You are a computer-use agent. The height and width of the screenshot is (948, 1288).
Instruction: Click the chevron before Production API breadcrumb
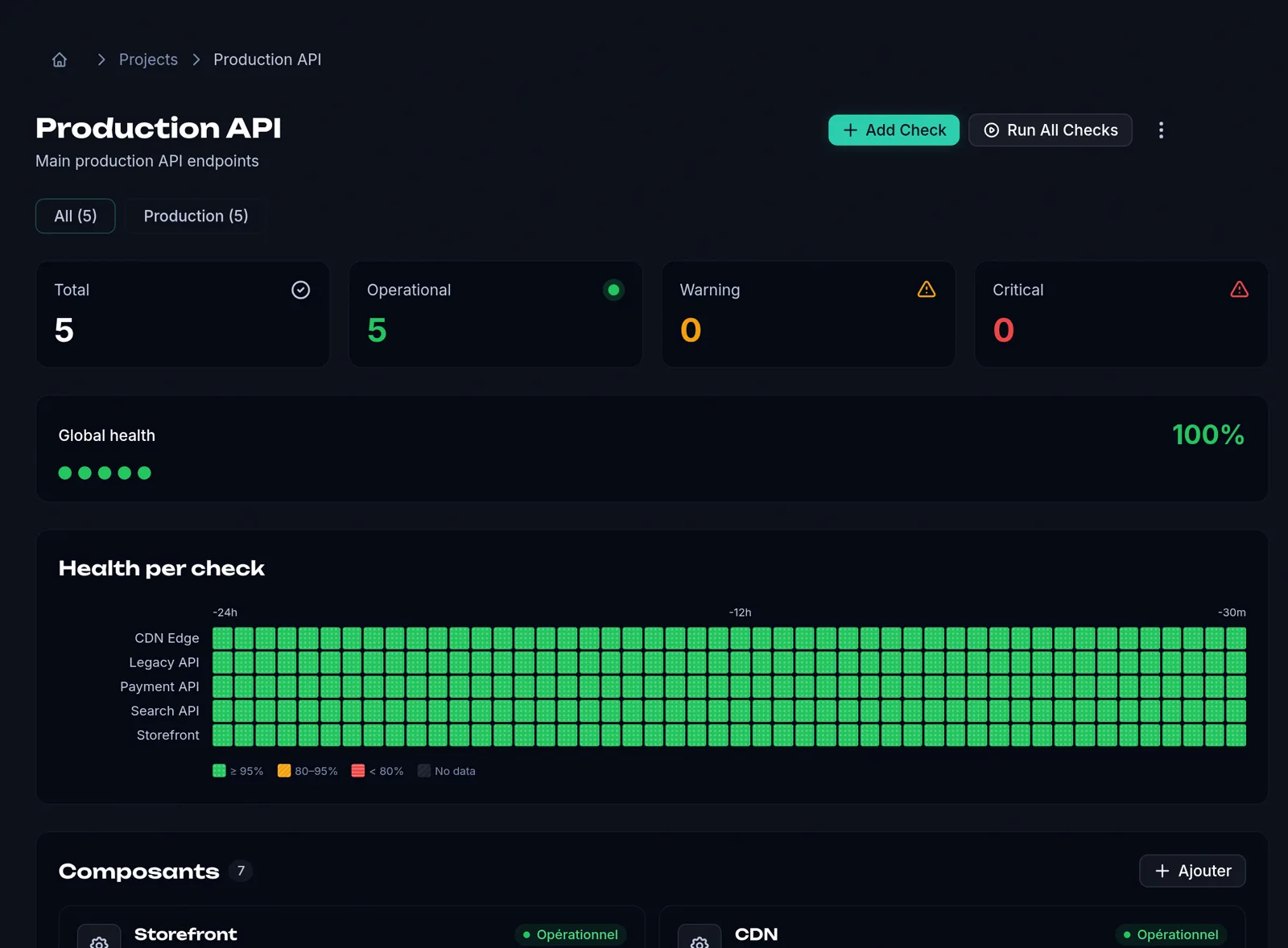pos(196,60)
